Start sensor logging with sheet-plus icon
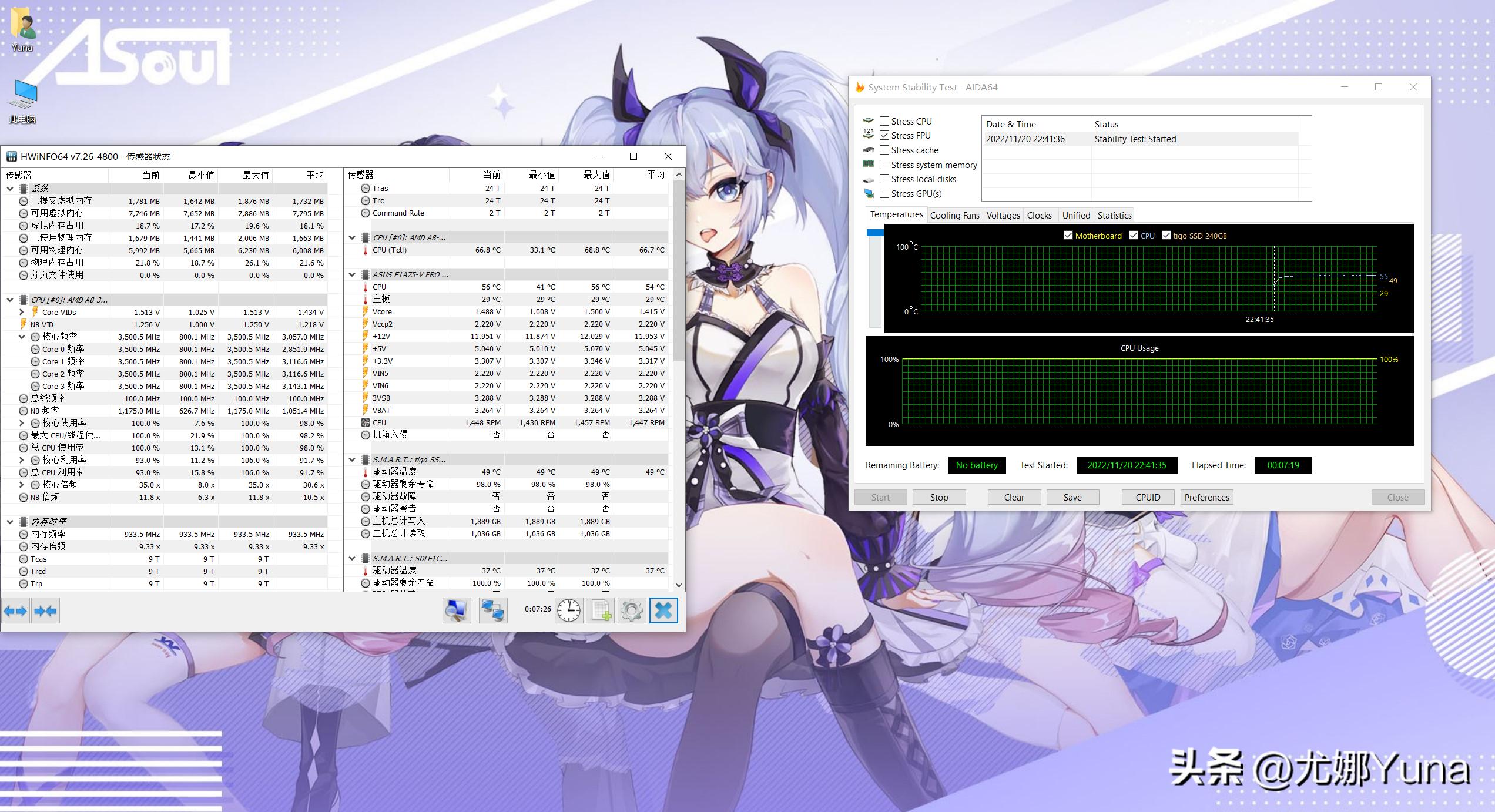This screenshot has height=812, width=1495. coord(601,610)
